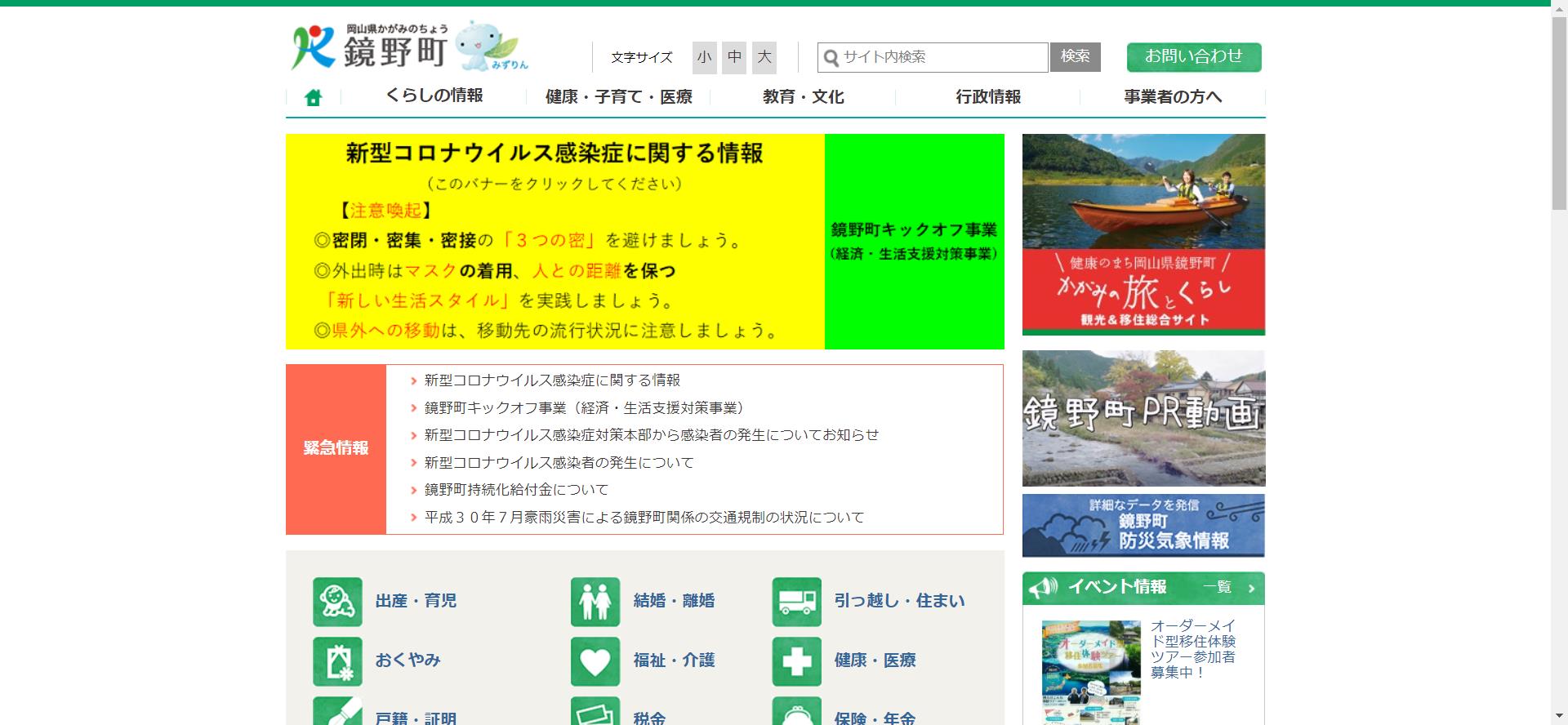The image size is (1568, 725).
Task: Open the イベント情報 megaphone icon
Action: point(1043,587)
